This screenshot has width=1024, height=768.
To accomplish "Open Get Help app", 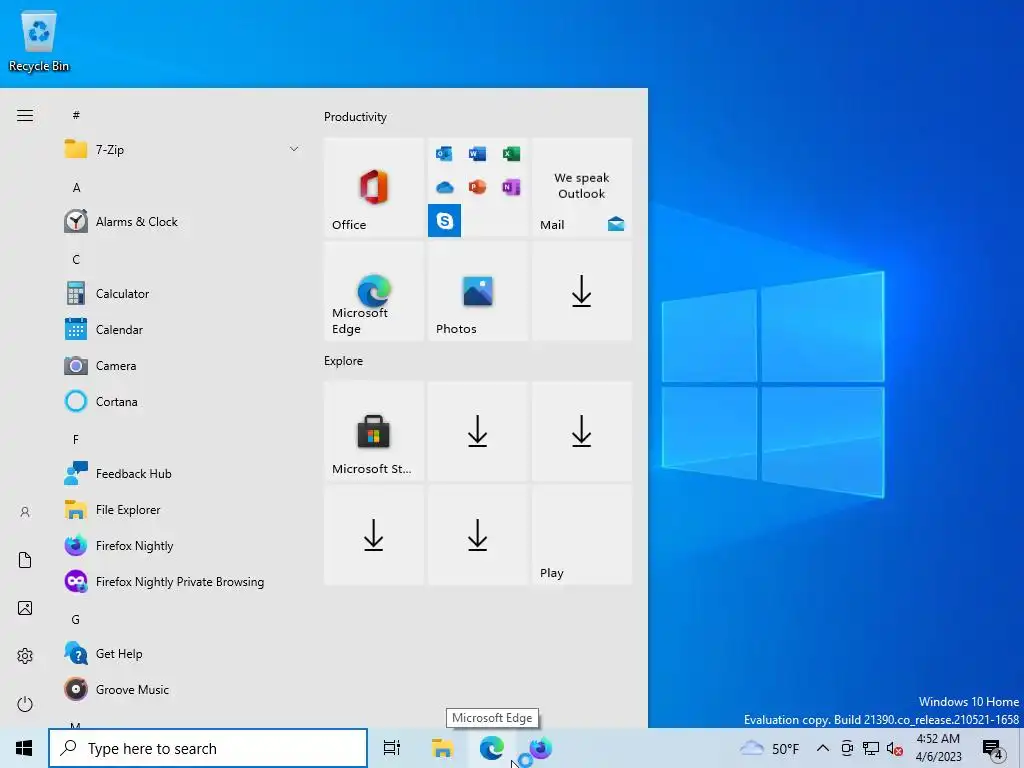I will pos(182,654).
